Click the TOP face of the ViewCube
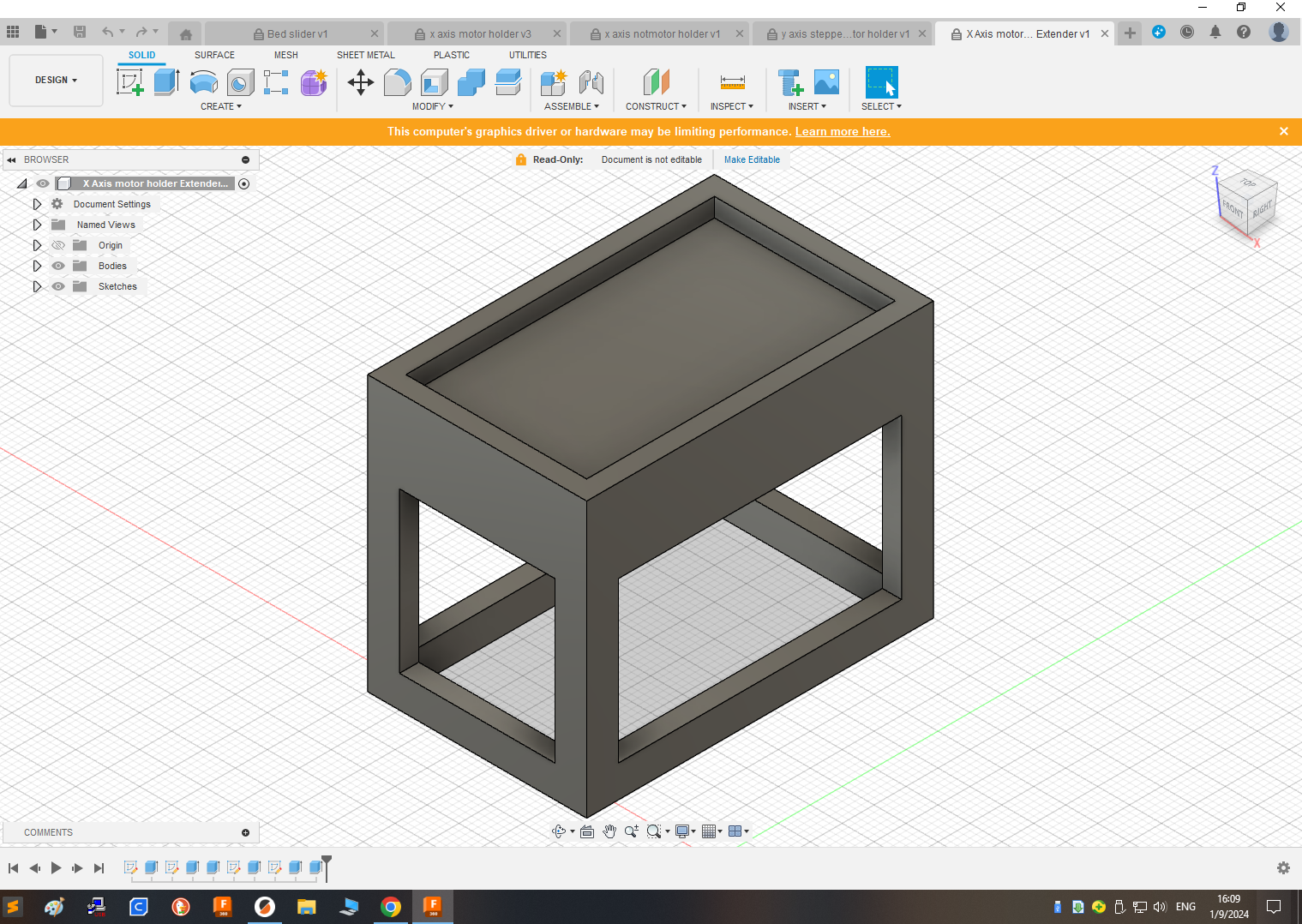Image resolution: width=1302 pixels, height=924 pixels. pos(1248,184)
